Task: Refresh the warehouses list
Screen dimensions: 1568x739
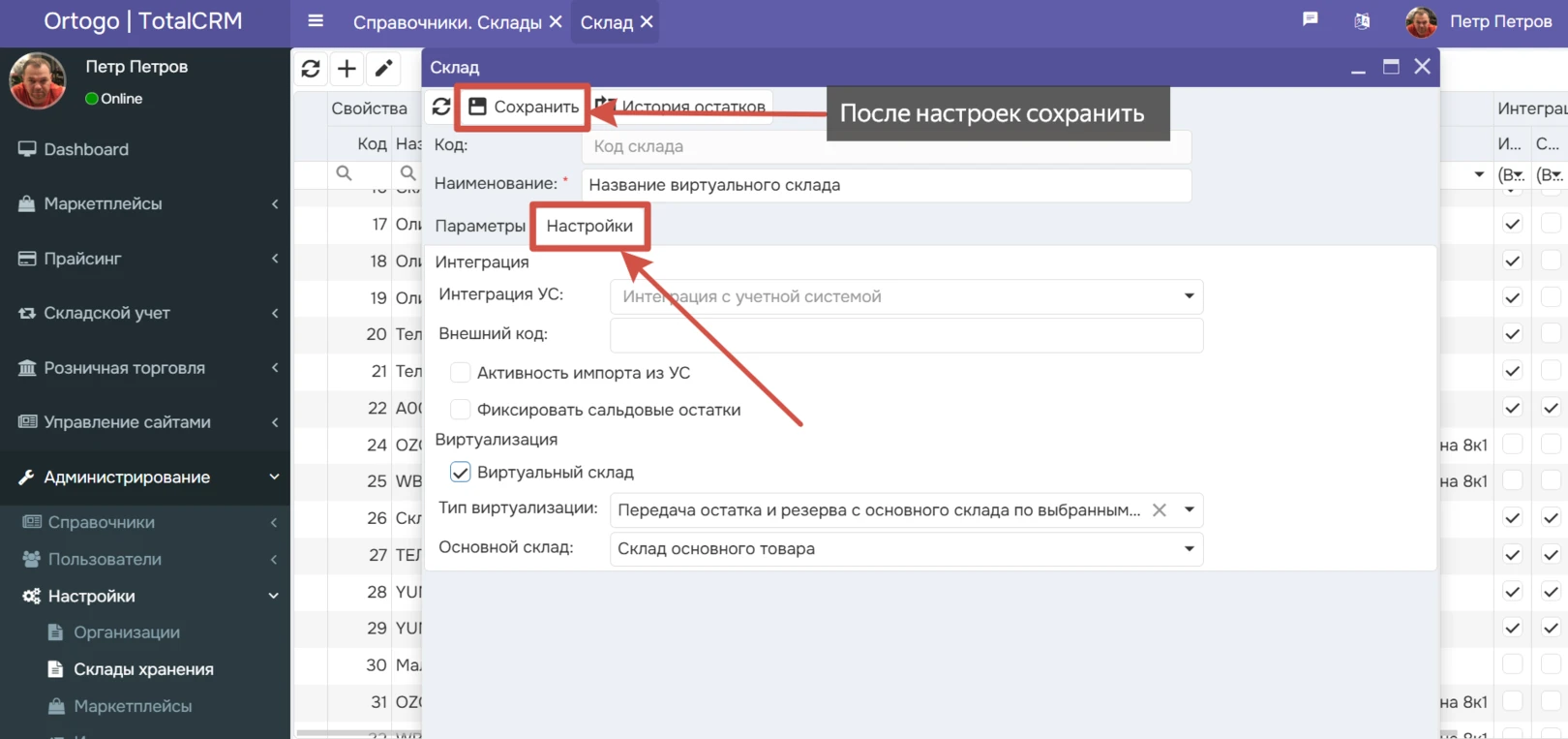Action: pyautogui.click(x=311, y=68)
